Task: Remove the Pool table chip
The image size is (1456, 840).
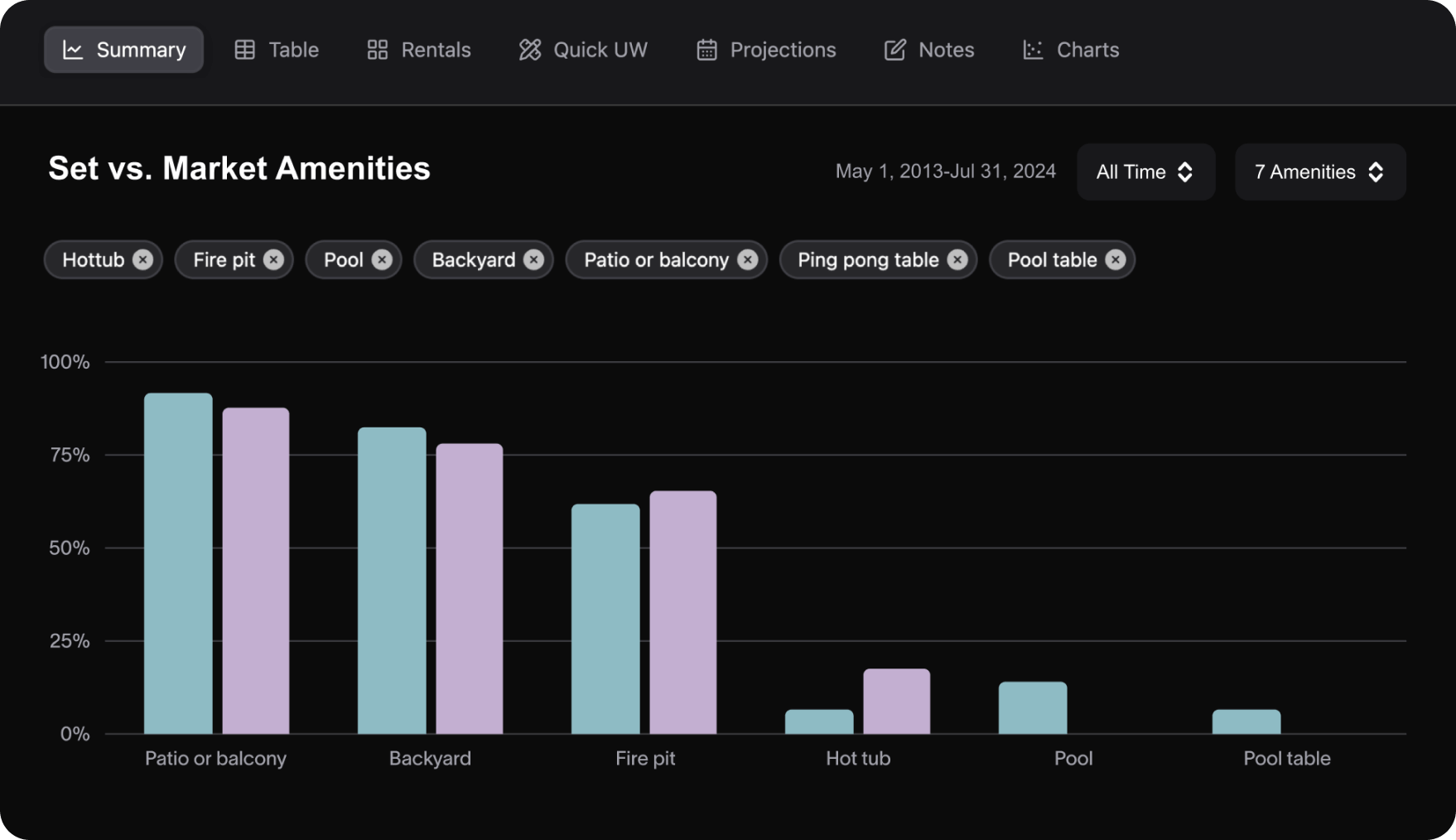Action: (x=1115, y=260)
